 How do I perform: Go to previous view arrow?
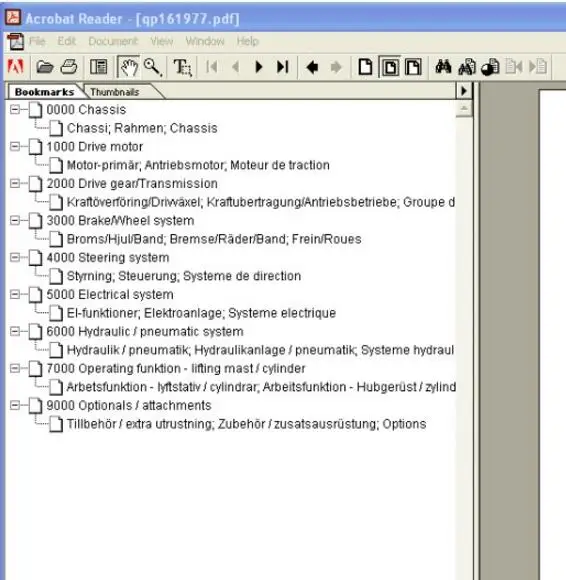point(312,67)
